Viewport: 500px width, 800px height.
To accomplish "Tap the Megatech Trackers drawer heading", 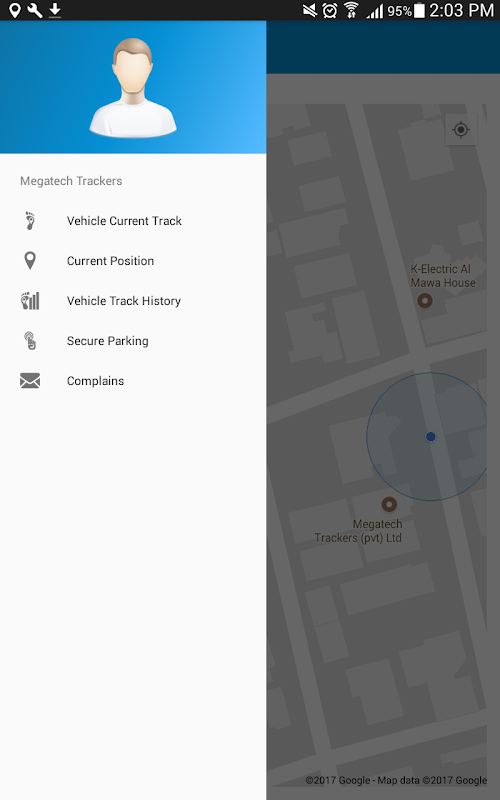I will tap(71, 181).
